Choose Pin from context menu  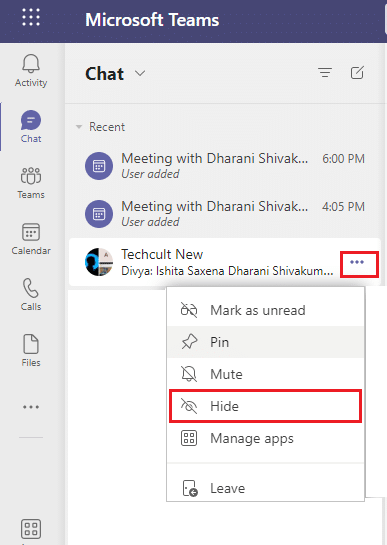(x=266, y=342)
